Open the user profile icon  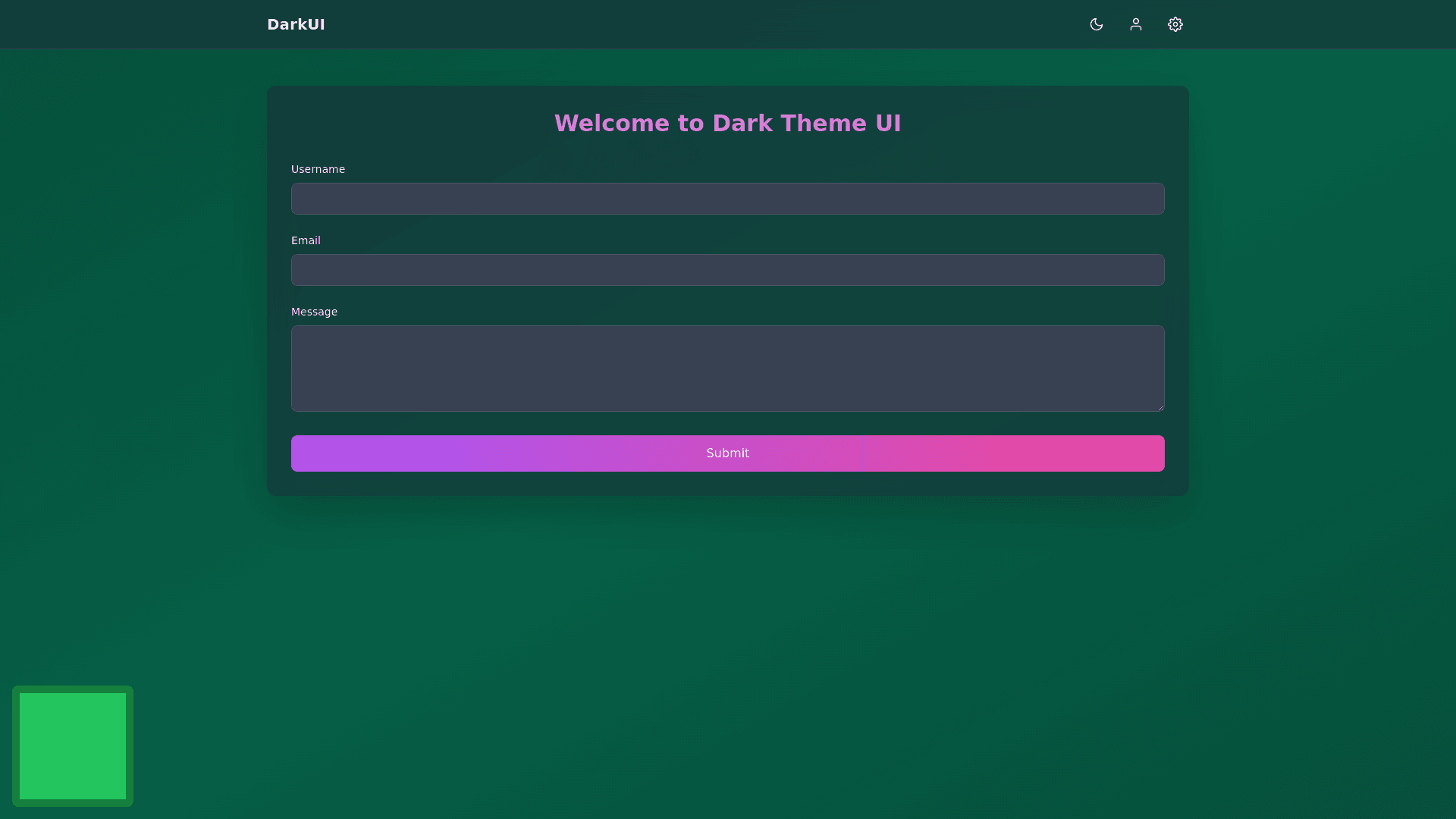click(x=1135, y=24)
